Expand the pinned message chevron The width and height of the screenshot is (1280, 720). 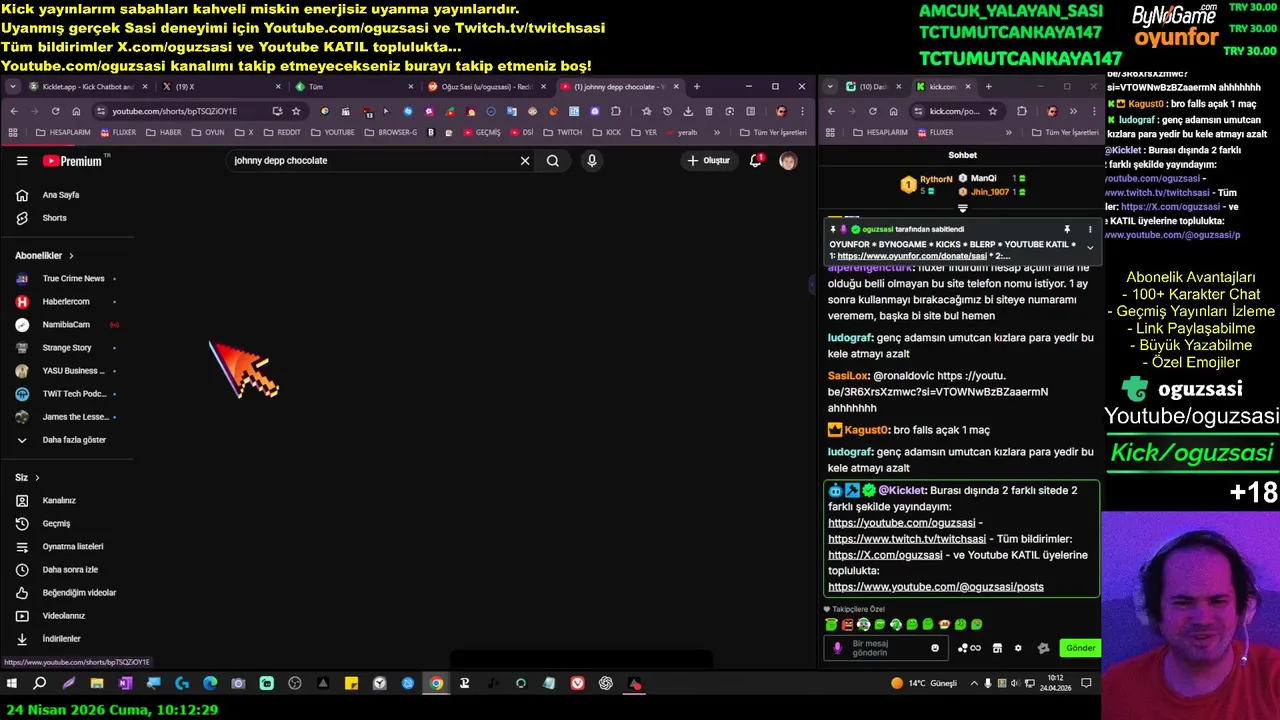(x=1090, y=247)
